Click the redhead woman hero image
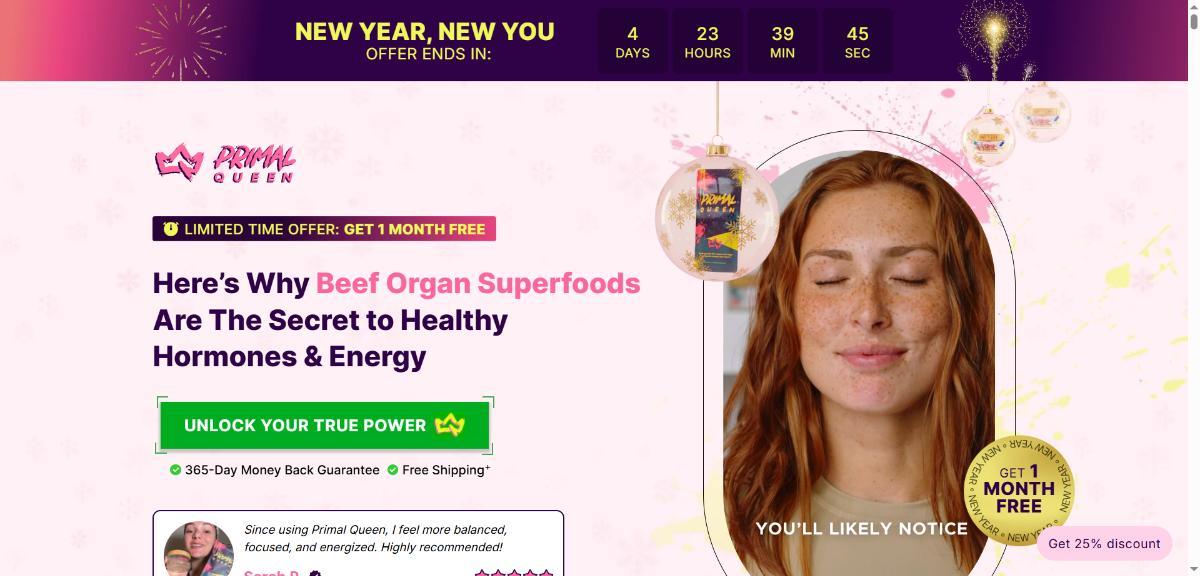This screenshot has width=1200, height=576. [x=858, y=360]
